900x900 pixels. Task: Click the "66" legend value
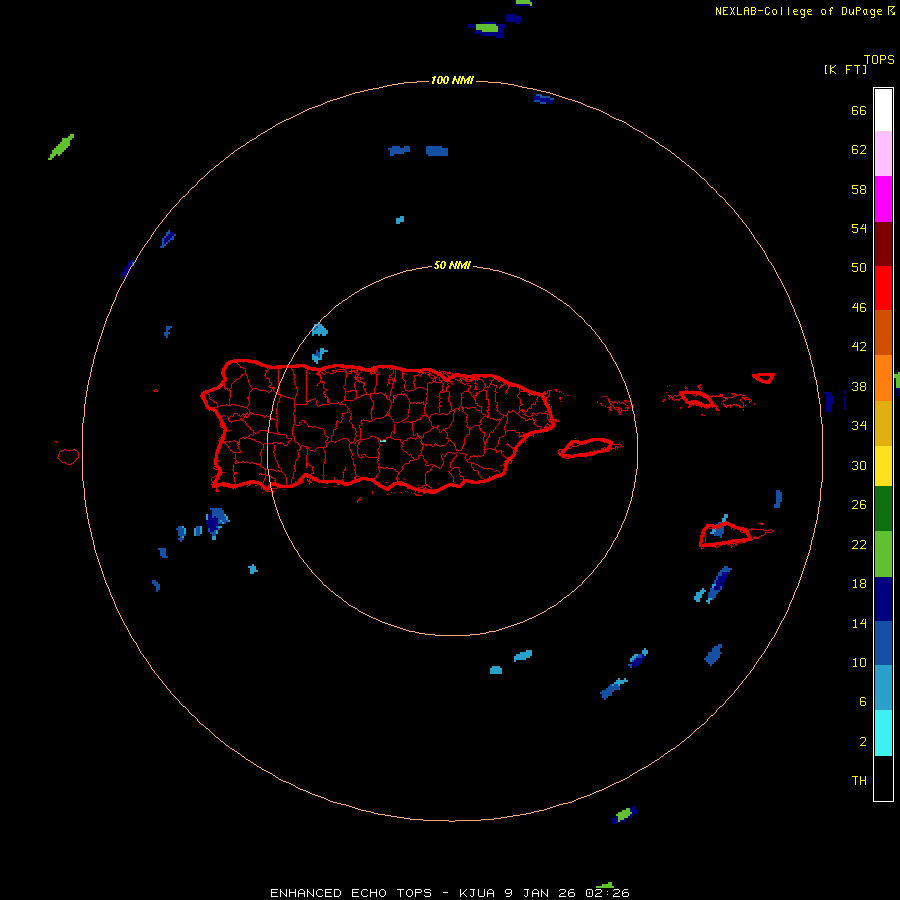tap(859, 111)
